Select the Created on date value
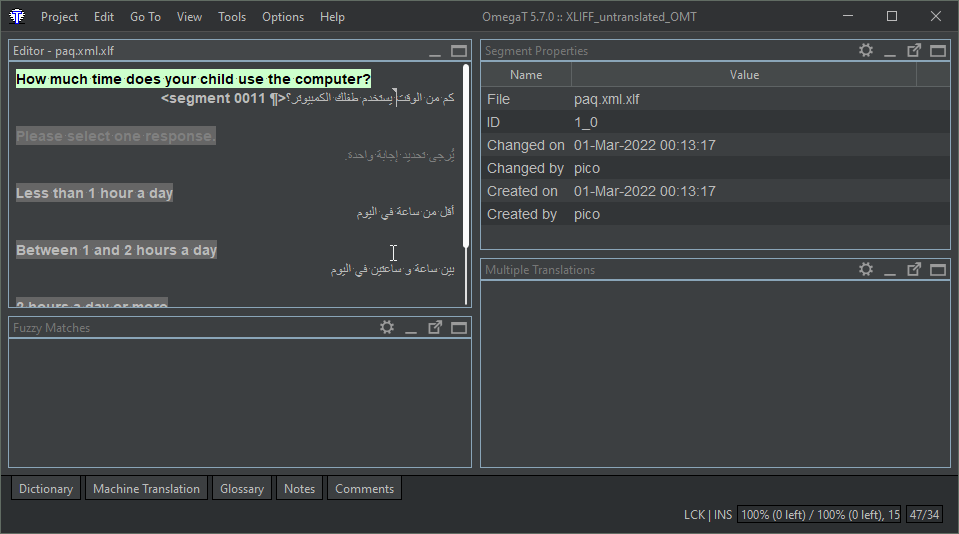 pyautogui.click(x=645, y=191)
